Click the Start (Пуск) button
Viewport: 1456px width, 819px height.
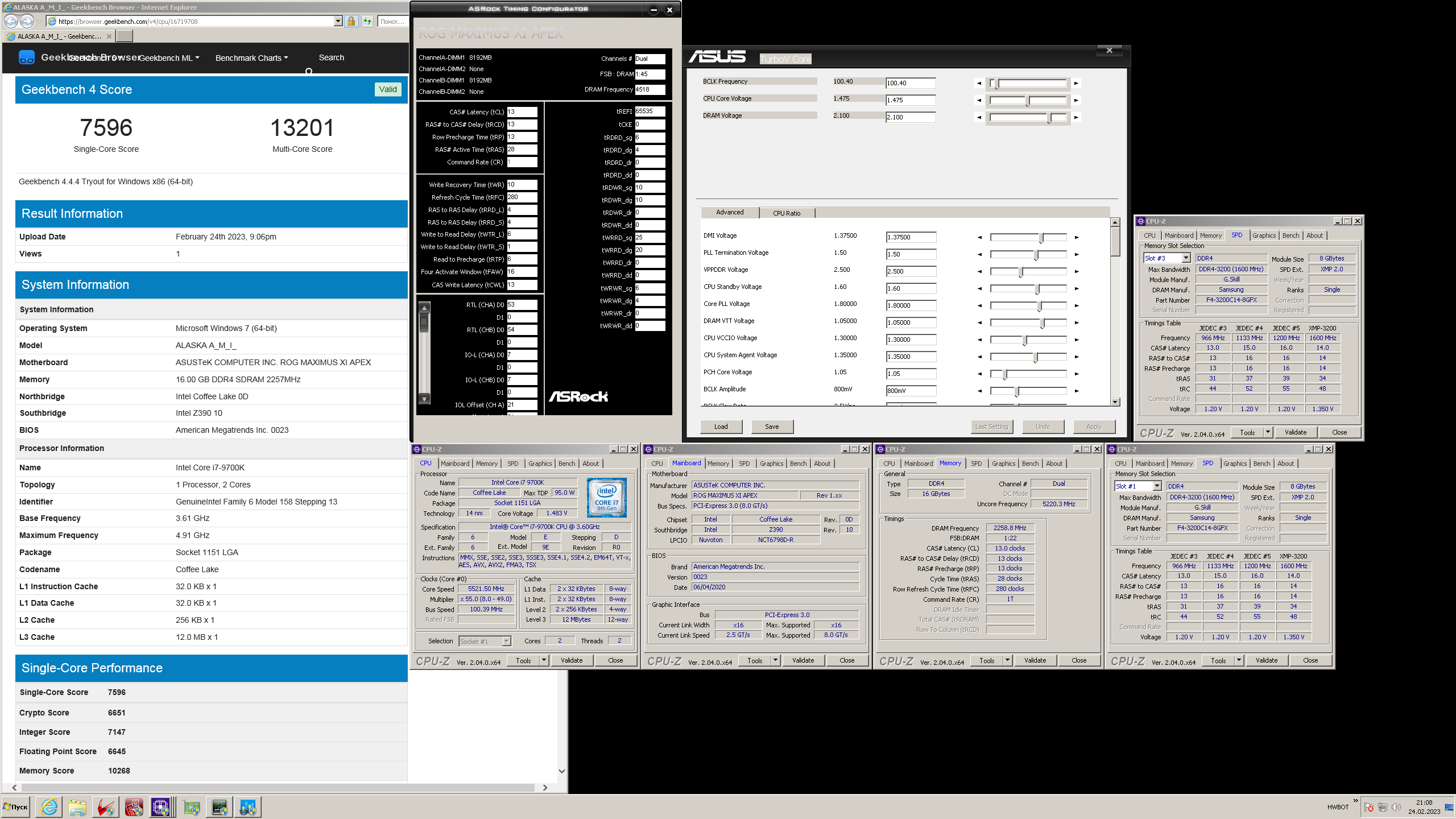[15, 806]
